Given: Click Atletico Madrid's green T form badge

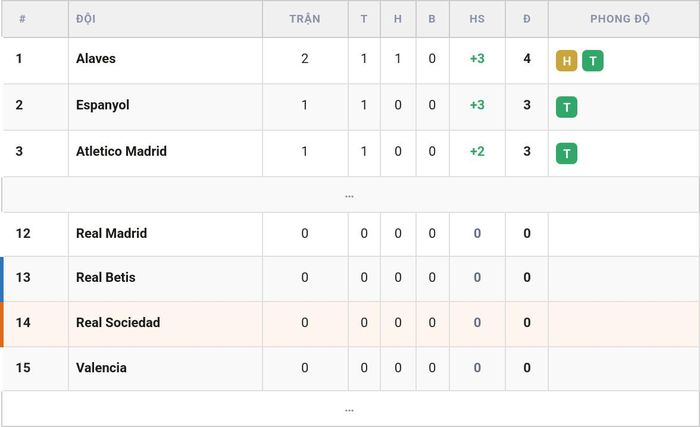Looking at the screenshot, I should [x=567, y=154].
